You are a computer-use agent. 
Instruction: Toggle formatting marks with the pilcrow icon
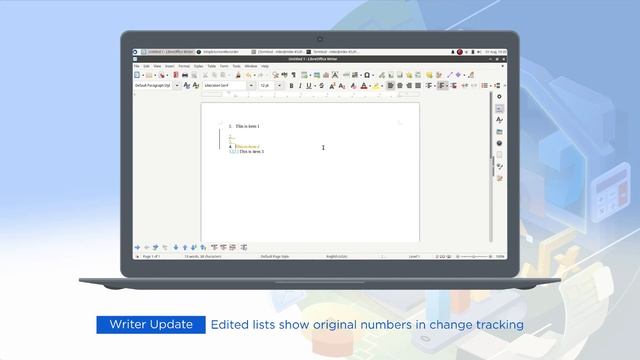294,75
